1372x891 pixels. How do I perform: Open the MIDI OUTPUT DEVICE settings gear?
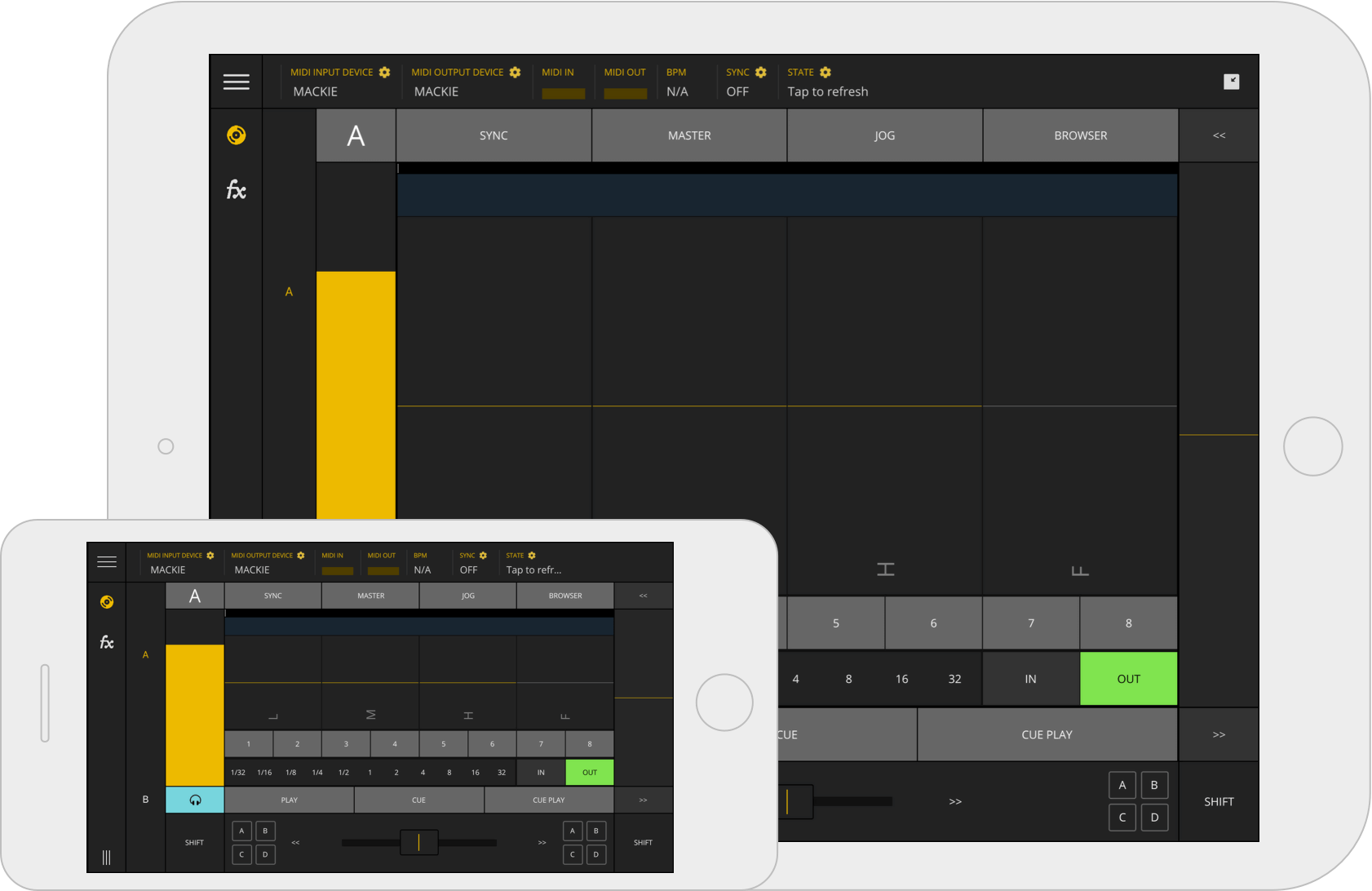tap(515, 72)
